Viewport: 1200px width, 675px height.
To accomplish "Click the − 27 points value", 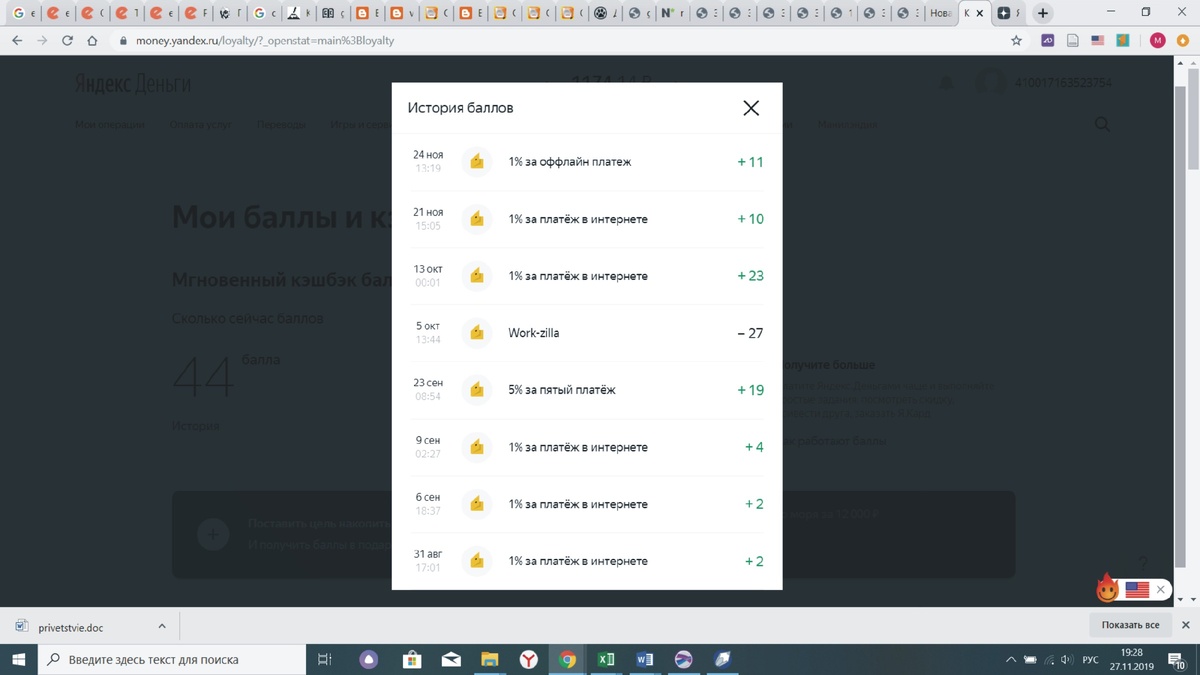I will [x=750, y=333].
